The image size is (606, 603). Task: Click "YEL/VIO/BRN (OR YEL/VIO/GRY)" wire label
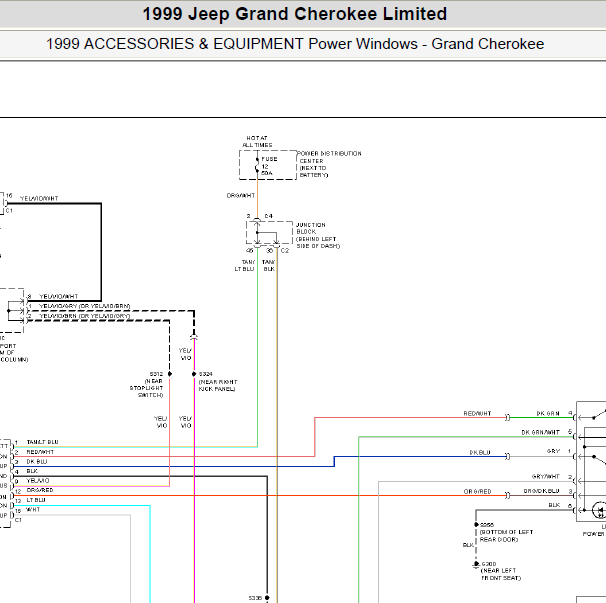pyautogui.click(x=85, y=316)
